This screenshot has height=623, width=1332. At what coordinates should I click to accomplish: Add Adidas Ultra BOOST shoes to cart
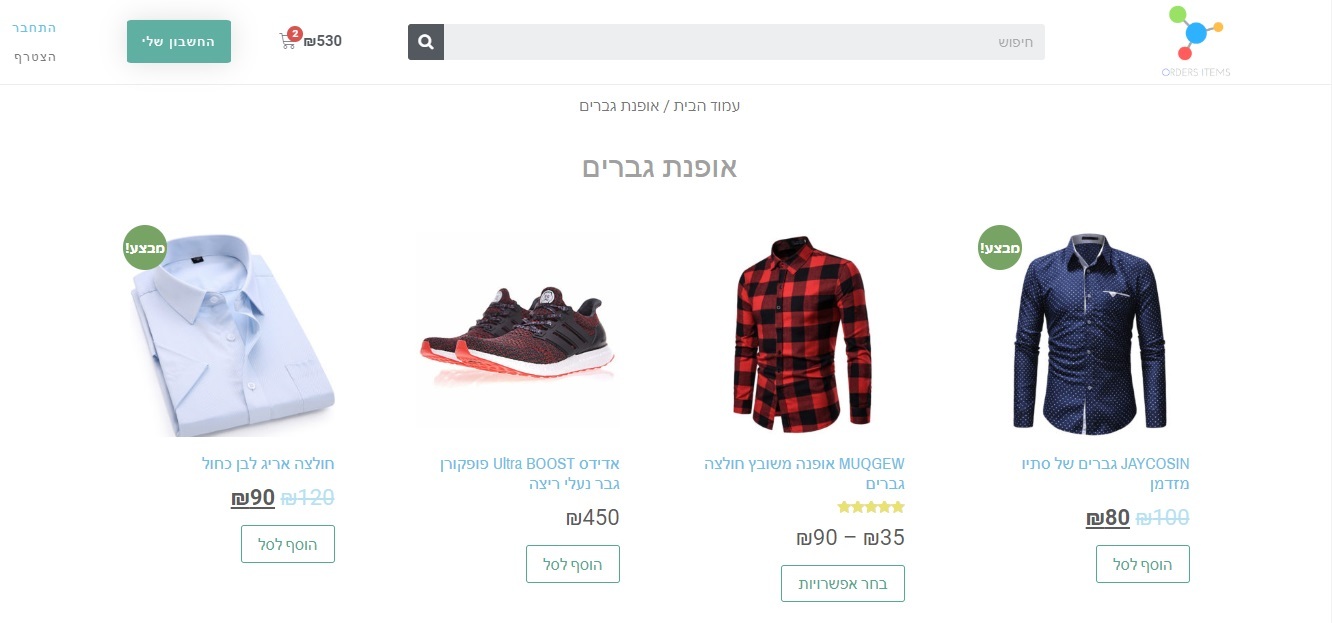573,564
